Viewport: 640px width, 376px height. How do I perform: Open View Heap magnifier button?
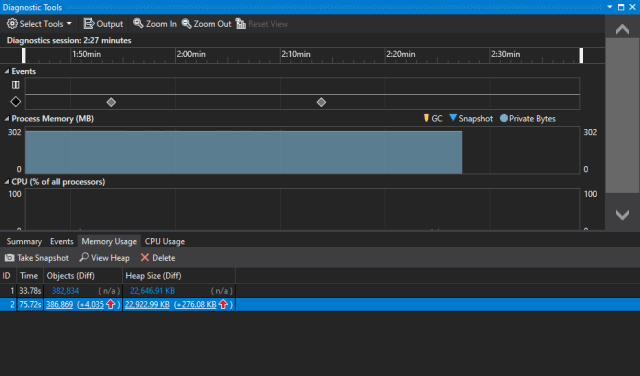(x=104, y=258)
